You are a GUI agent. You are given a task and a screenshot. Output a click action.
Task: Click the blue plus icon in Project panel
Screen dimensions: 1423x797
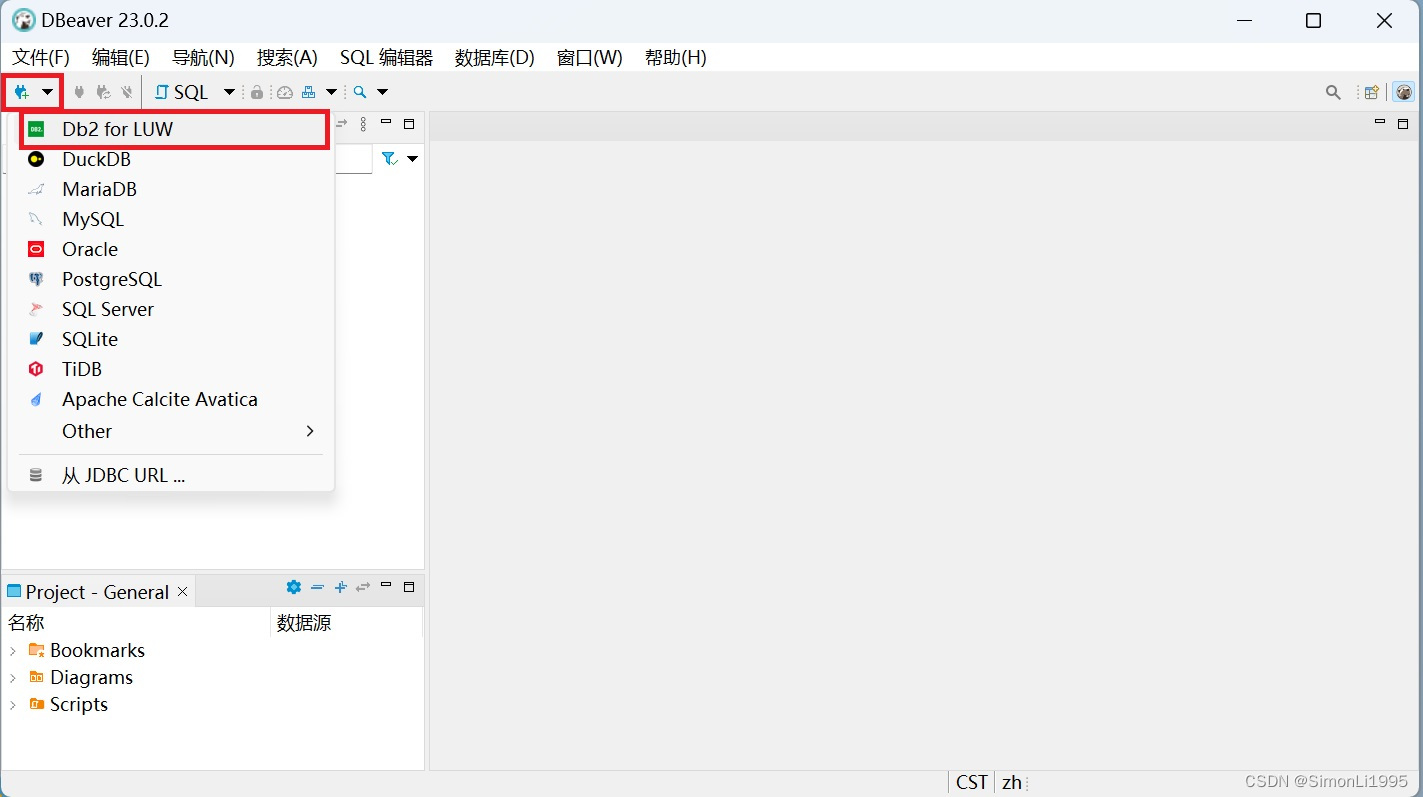click(x=340, y=587)
